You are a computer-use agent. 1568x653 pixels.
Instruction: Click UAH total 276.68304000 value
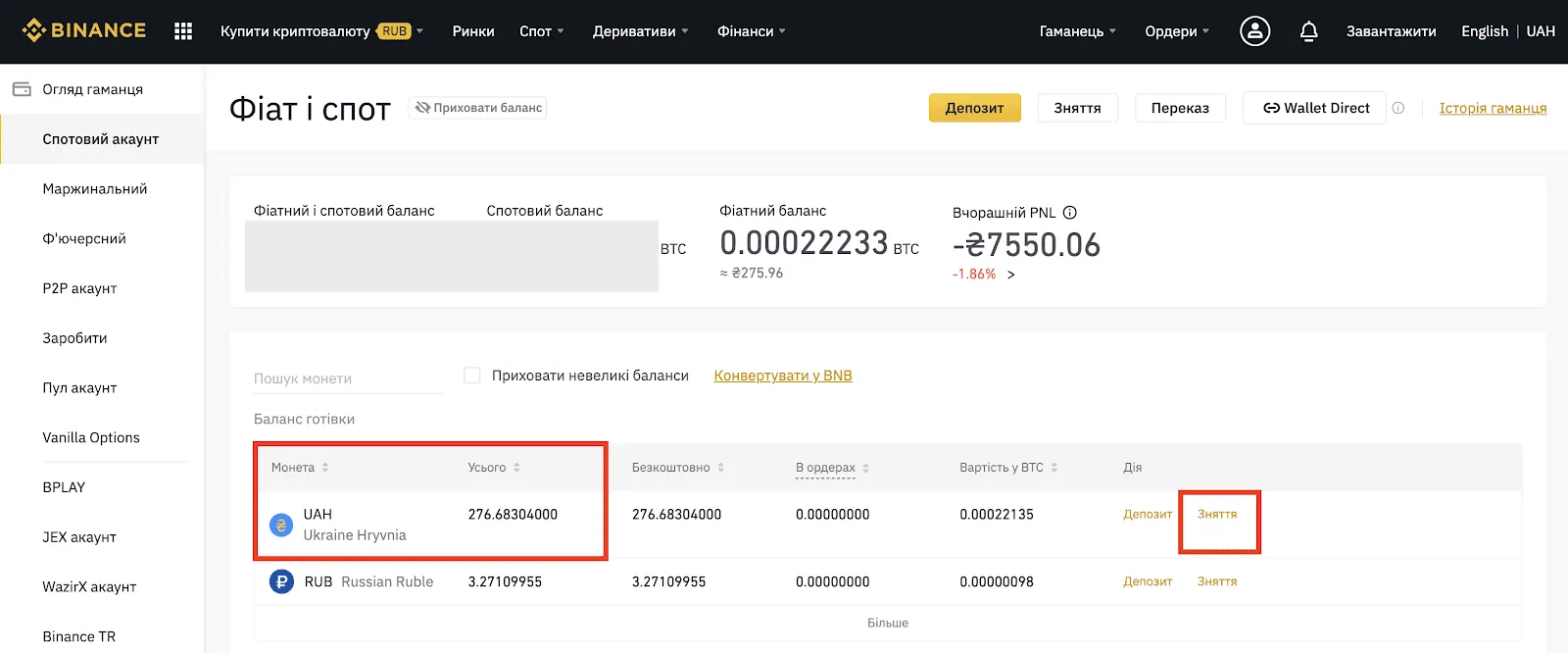pyautogui.click(x=513, y=515)
